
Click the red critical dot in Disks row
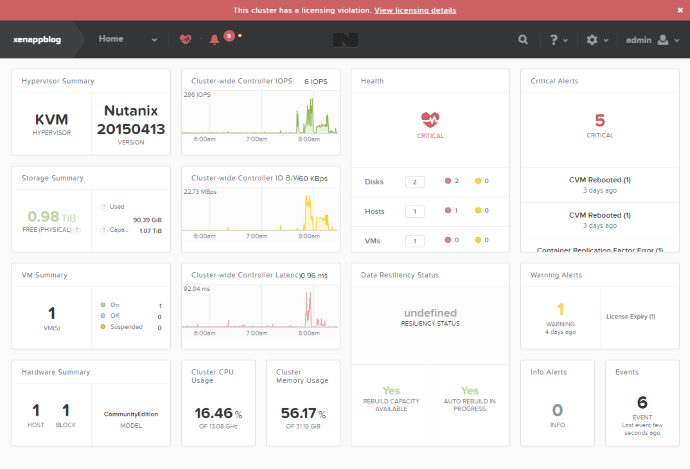coord(448,181)
